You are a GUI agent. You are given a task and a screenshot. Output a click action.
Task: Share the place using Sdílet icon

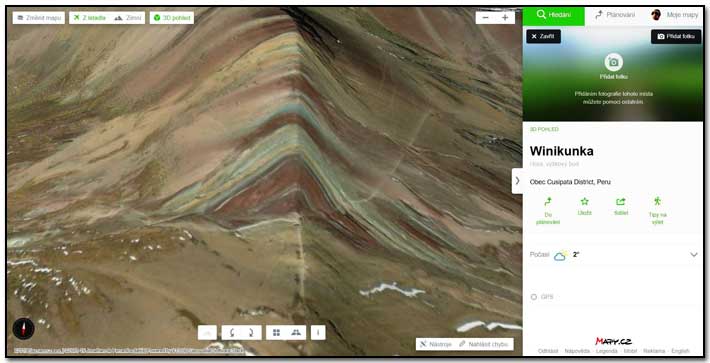click(621, 205)
